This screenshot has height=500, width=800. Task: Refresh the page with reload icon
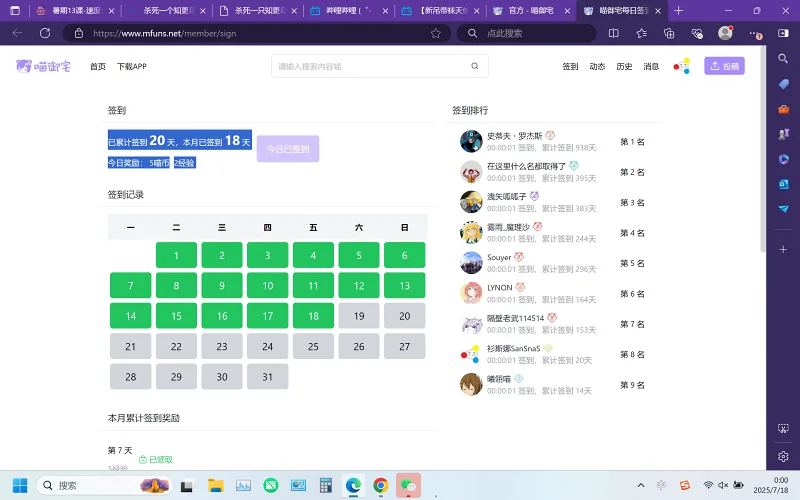click(45, 33)
